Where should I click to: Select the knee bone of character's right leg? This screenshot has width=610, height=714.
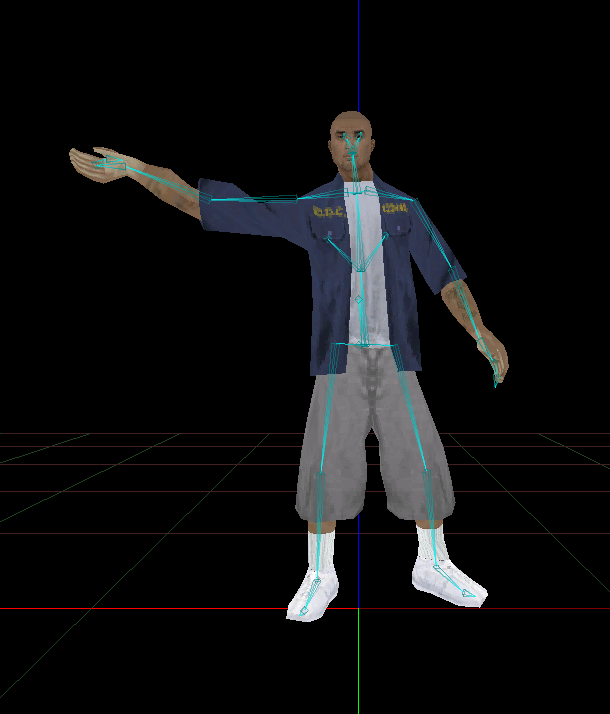pyautogui.click(x=320, y=477)
